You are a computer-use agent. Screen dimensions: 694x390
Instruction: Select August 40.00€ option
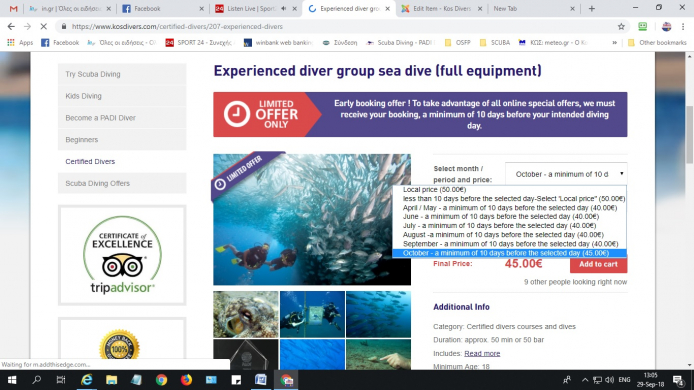[509, 235]
